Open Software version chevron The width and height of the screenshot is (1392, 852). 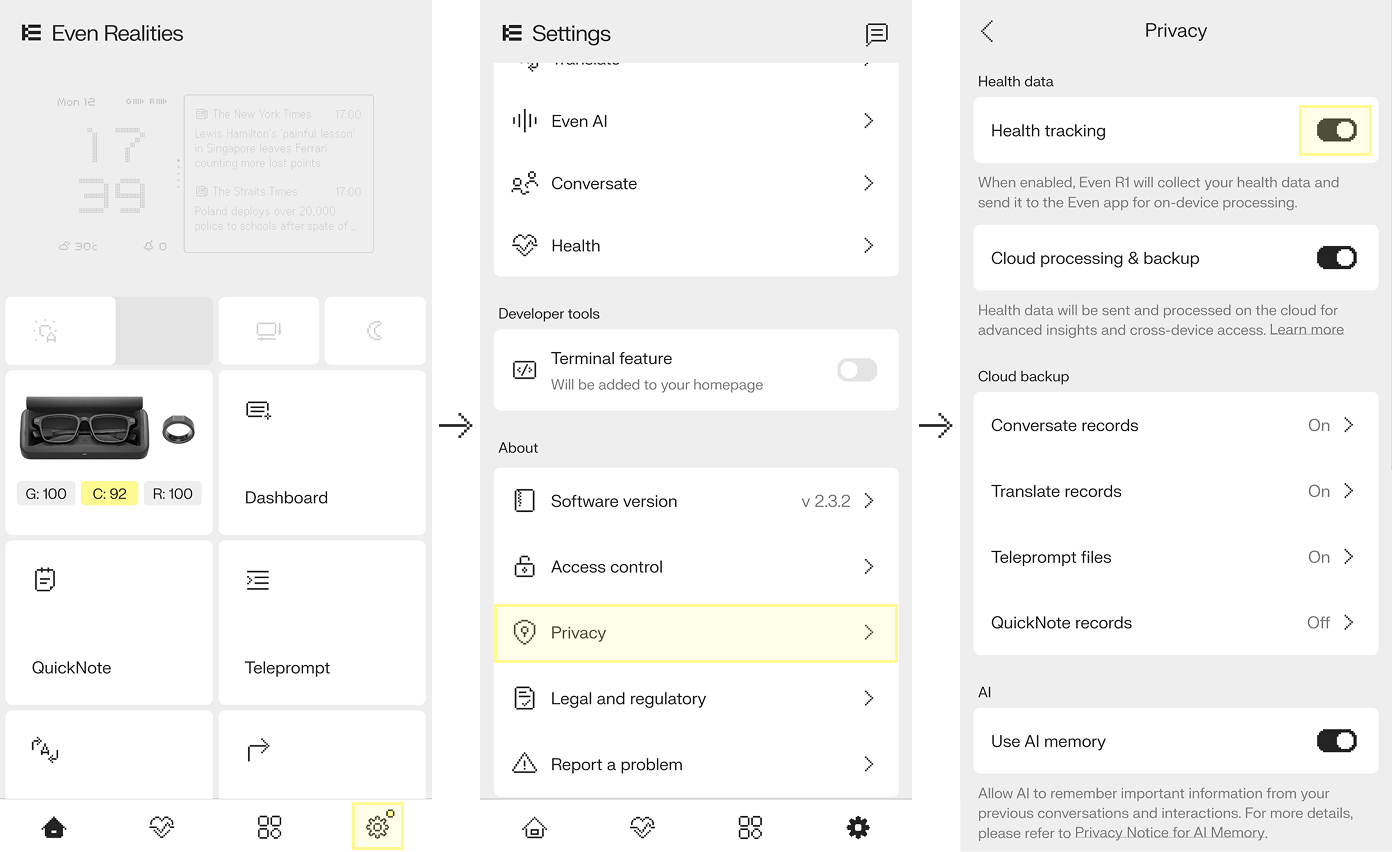coord(869,501)
